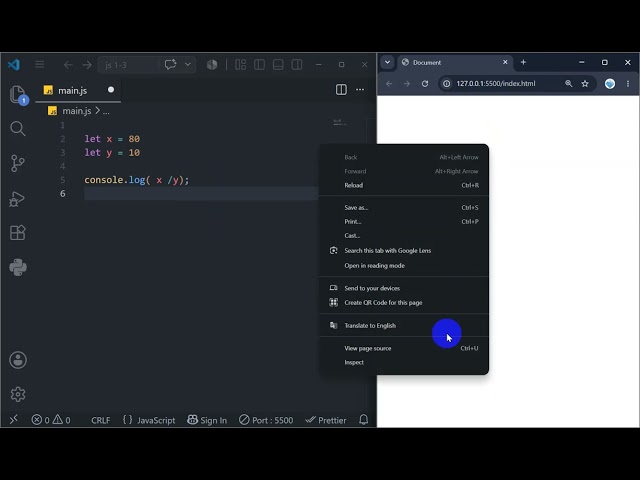This screenshot has height=480, width=640.
Task: Open the zoom indicator in address bar
Action: pos(568,83)
